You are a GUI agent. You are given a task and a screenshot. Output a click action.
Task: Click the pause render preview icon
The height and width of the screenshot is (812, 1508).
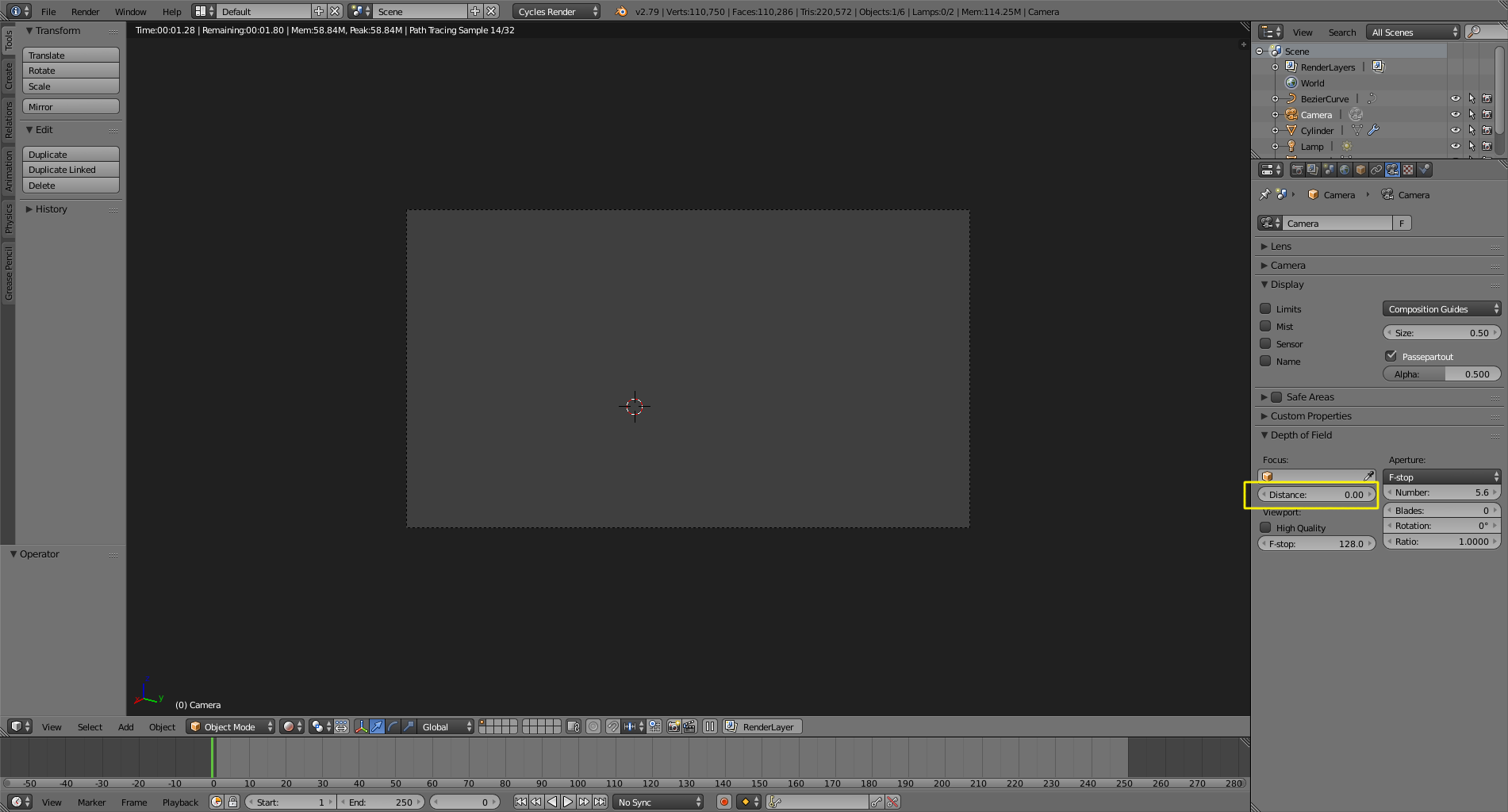click(x=710, y=726)
